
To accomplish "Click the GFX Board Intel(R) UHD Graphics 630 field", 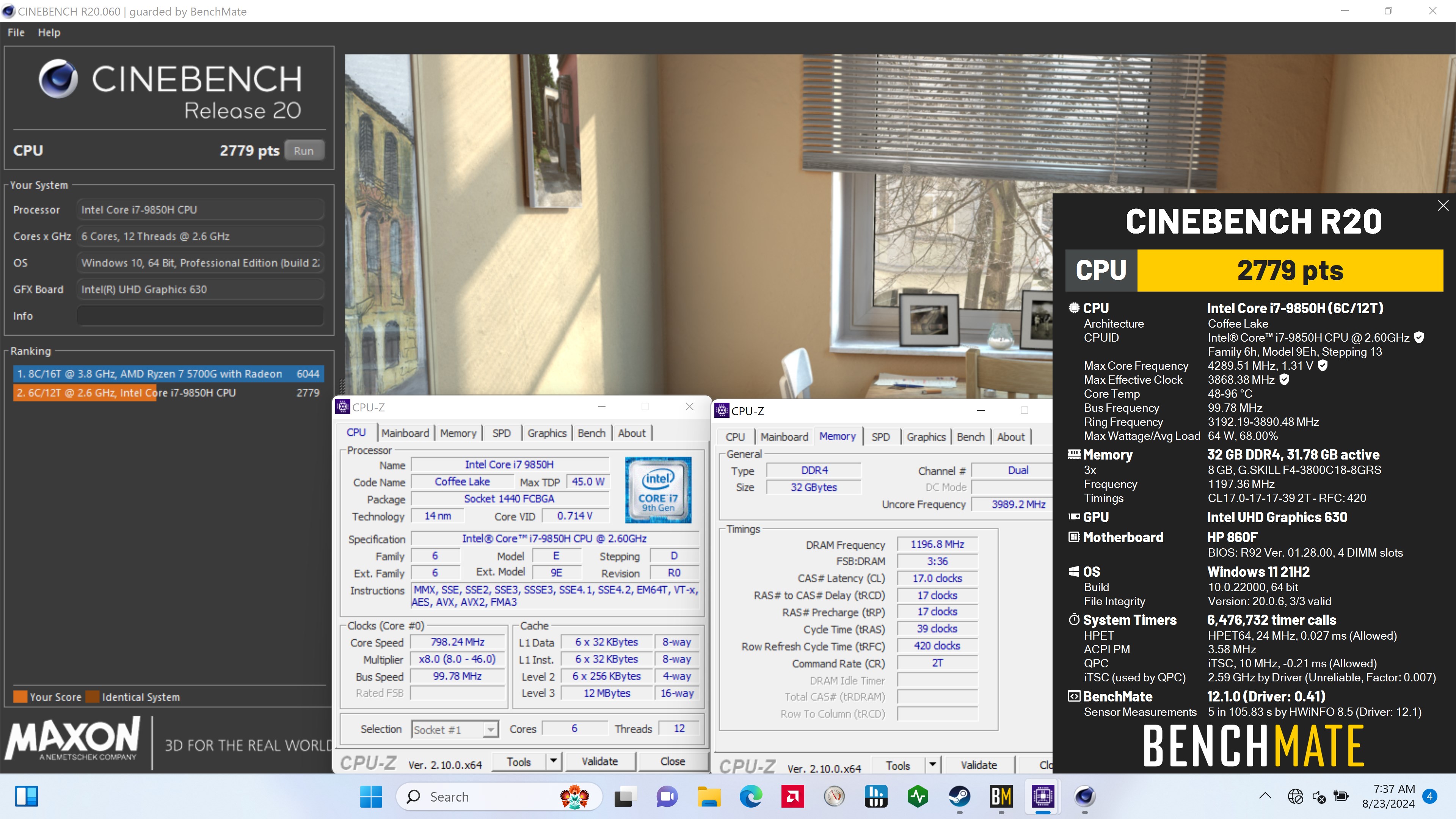I will coord(200,289).
